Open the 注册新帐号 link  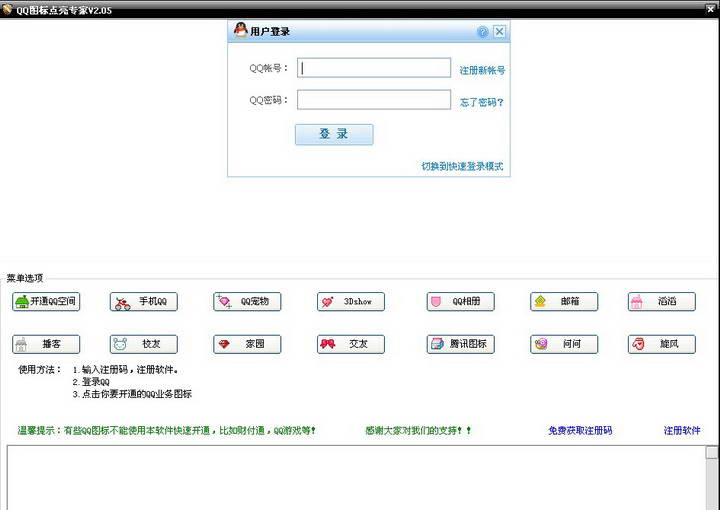coord(482,70)
